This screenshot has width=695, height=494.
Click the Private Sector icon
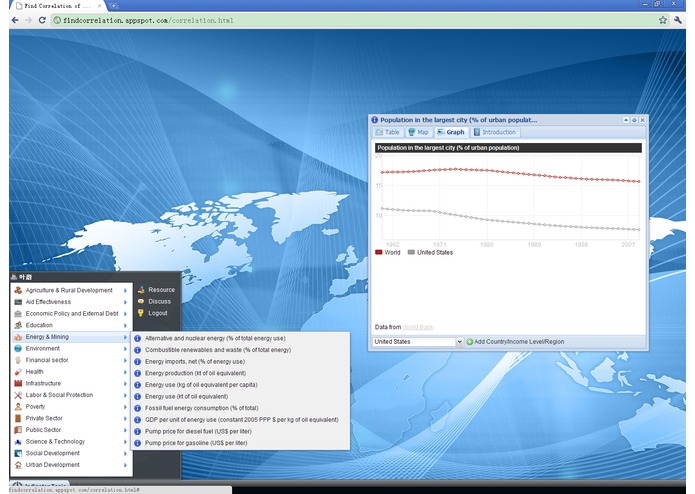point(18,418)
